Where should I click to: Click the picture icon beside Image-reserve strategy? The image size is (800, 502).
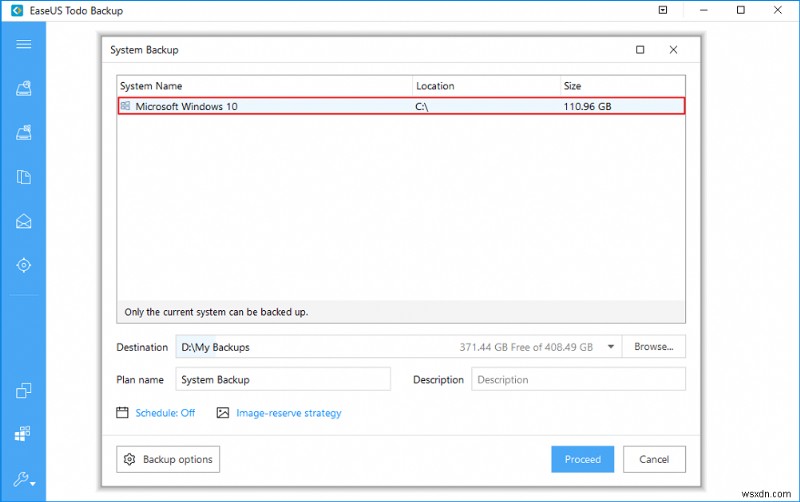coord(223,412)
